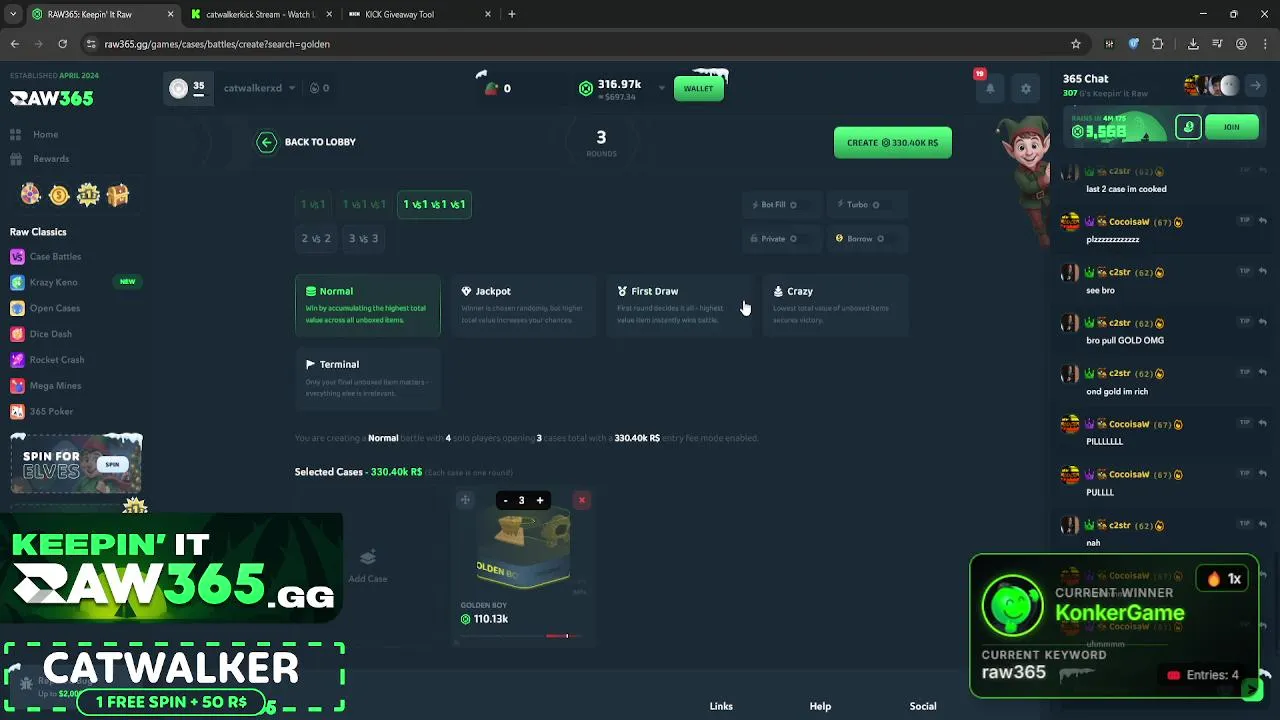Click the Spin for Elves banner
The width and height of the screenshot is (1280, 720).
point(76,464)
